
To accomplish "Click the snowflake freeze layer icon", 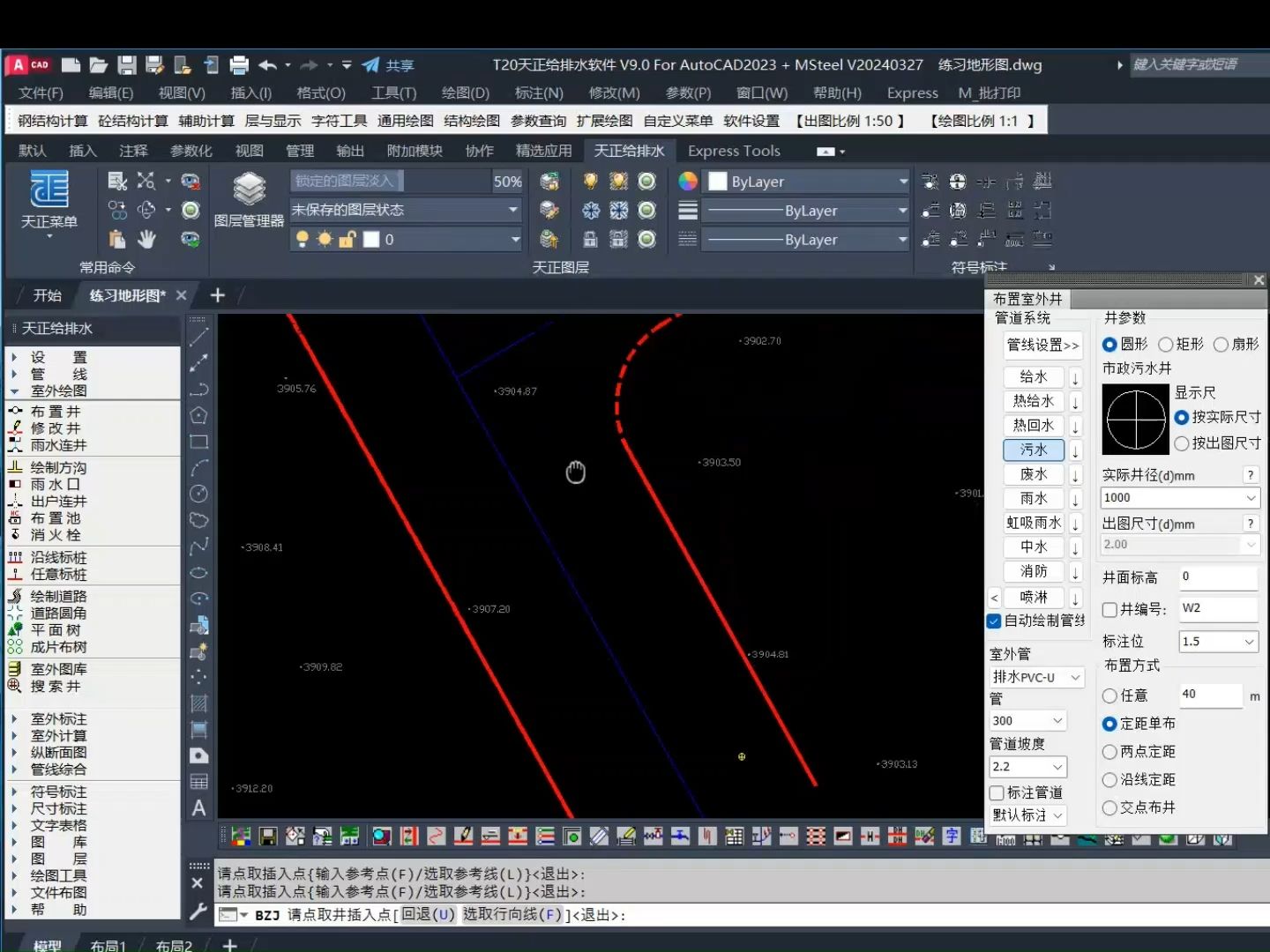I will click(591, 210).
